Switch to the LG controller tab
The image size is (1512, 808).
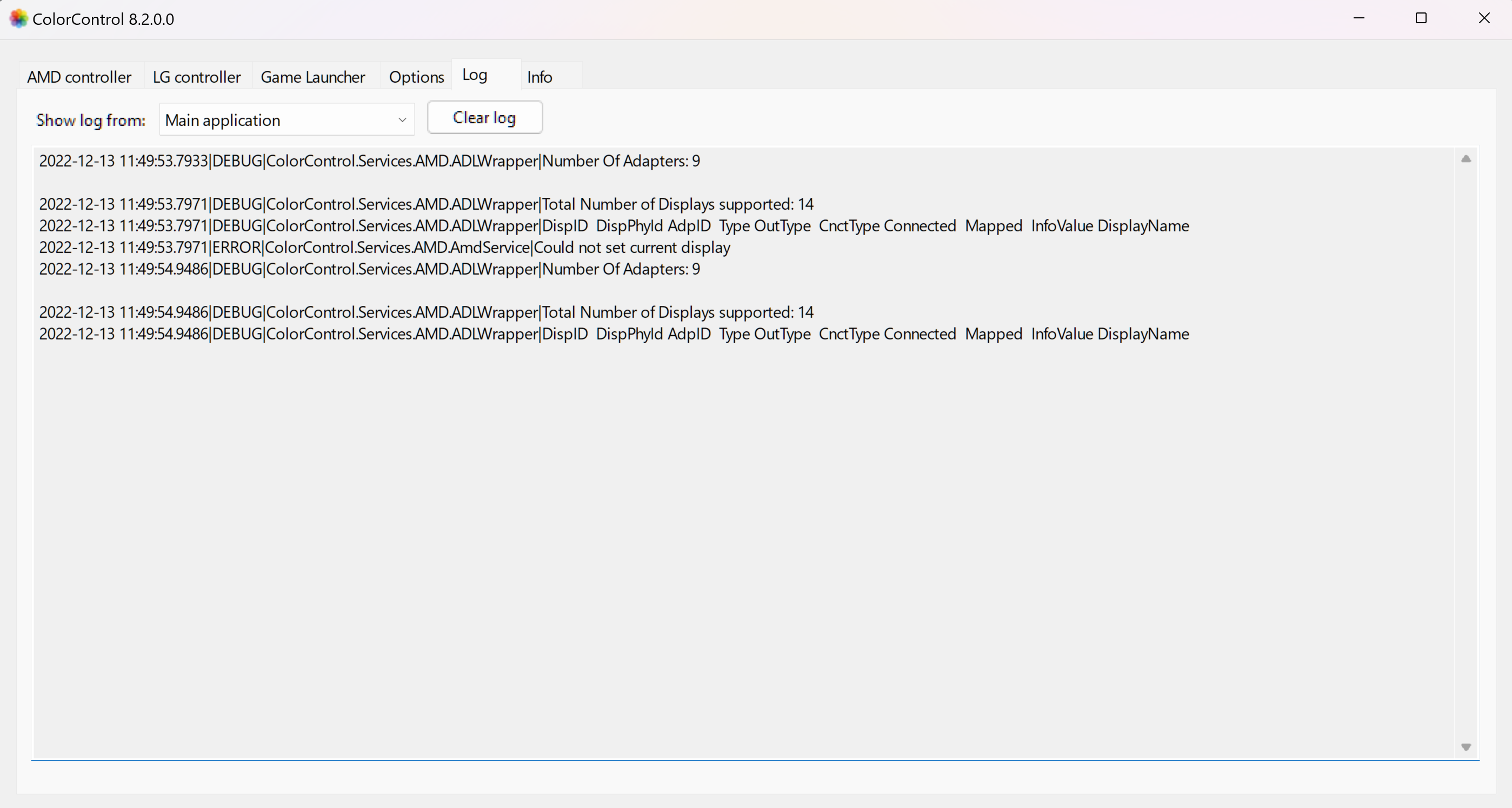(x=197, y=76)
